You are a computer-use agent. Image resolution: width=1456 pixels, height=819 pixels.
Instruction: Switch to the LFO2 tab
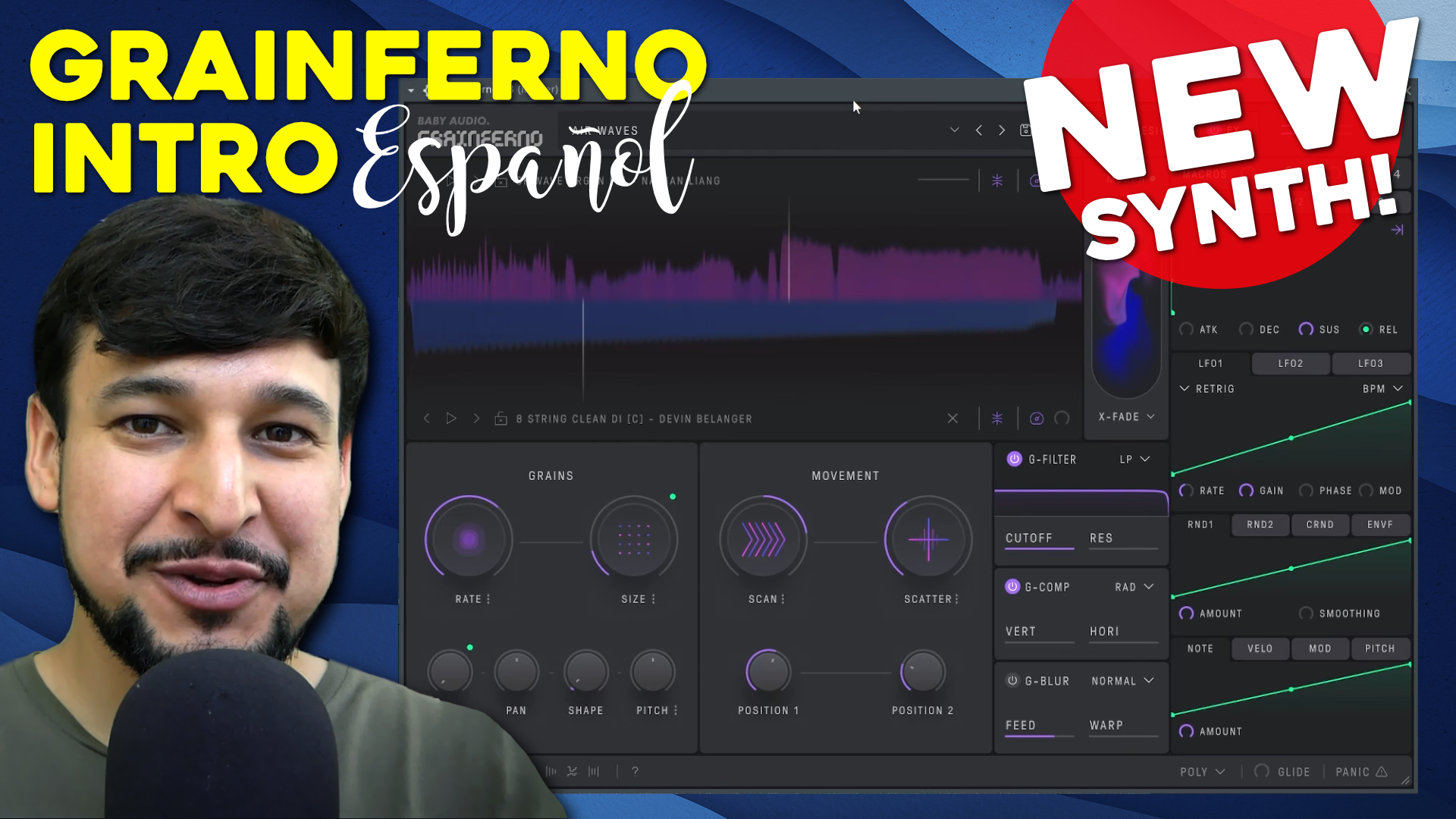point(1290,363)
